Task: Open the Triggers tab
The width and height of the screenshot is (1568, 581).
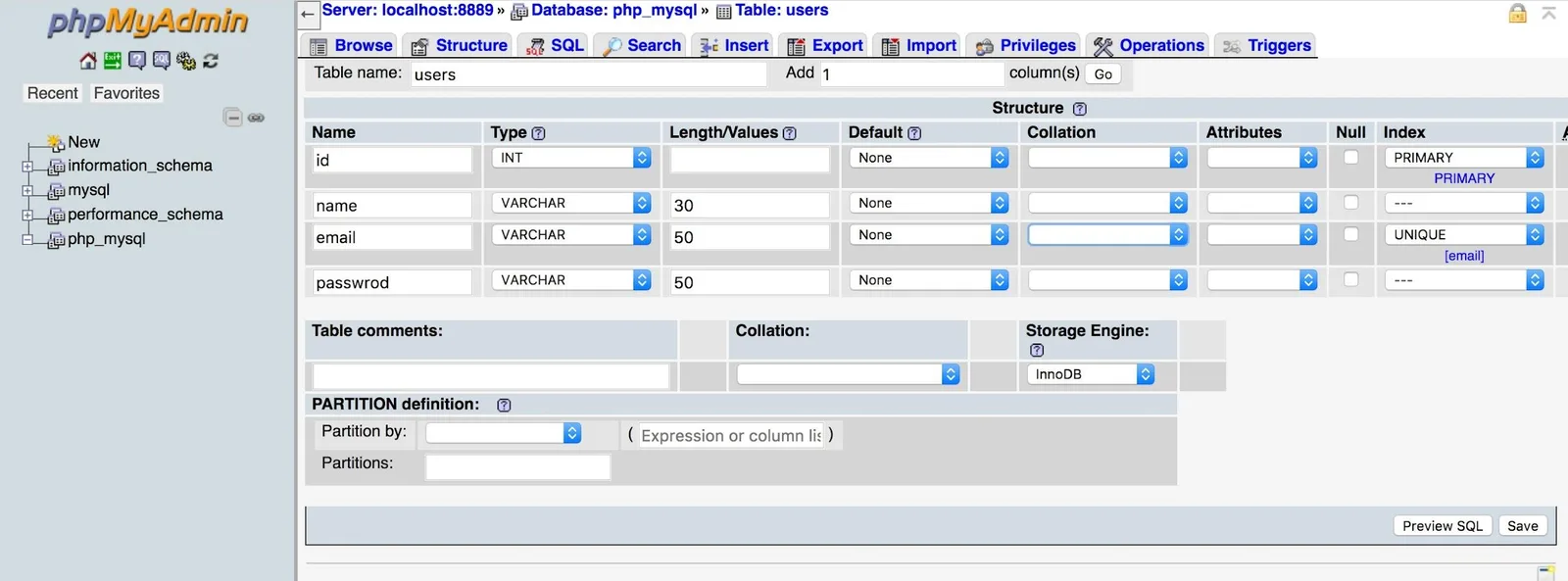Action: click(1265, 46)
